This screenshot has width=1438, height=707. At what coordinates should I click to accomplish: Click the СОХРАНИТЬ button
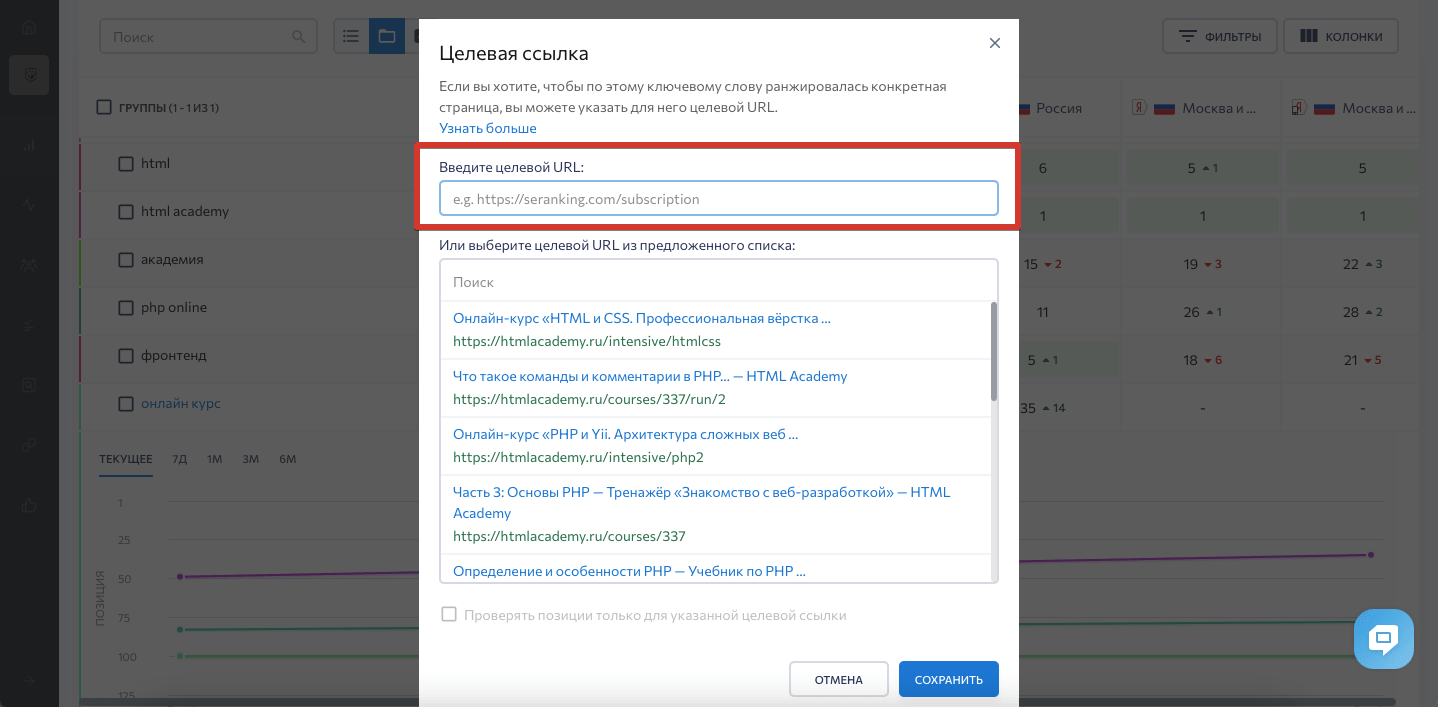(948, 679)
